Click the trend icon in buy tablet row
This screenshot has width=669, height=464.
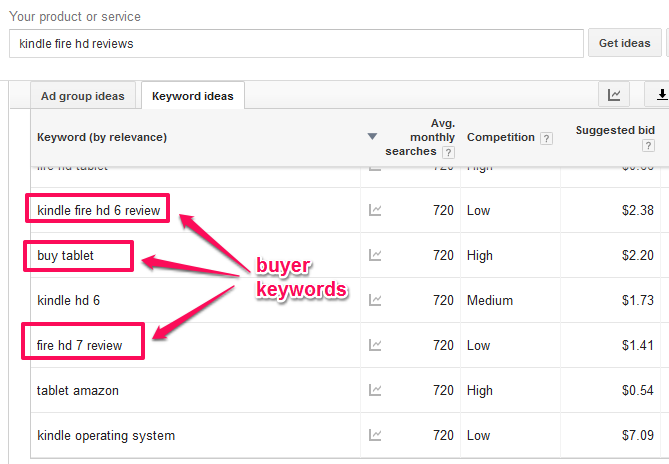click(375, 255)
